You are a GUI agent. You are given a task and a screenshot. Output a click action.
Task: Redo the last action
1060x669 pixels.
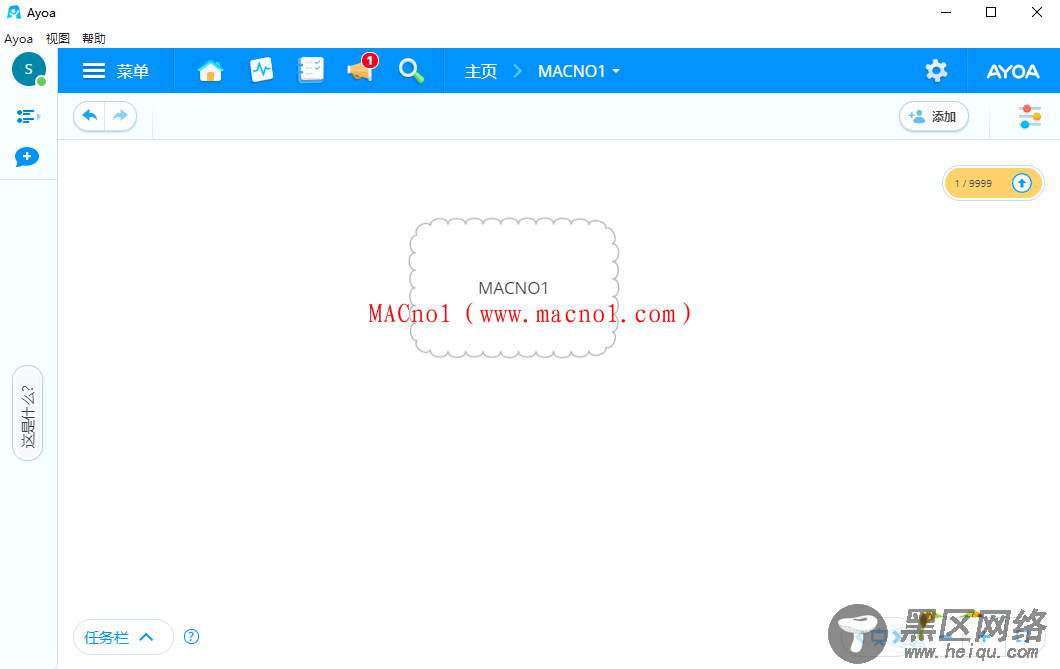120,116
